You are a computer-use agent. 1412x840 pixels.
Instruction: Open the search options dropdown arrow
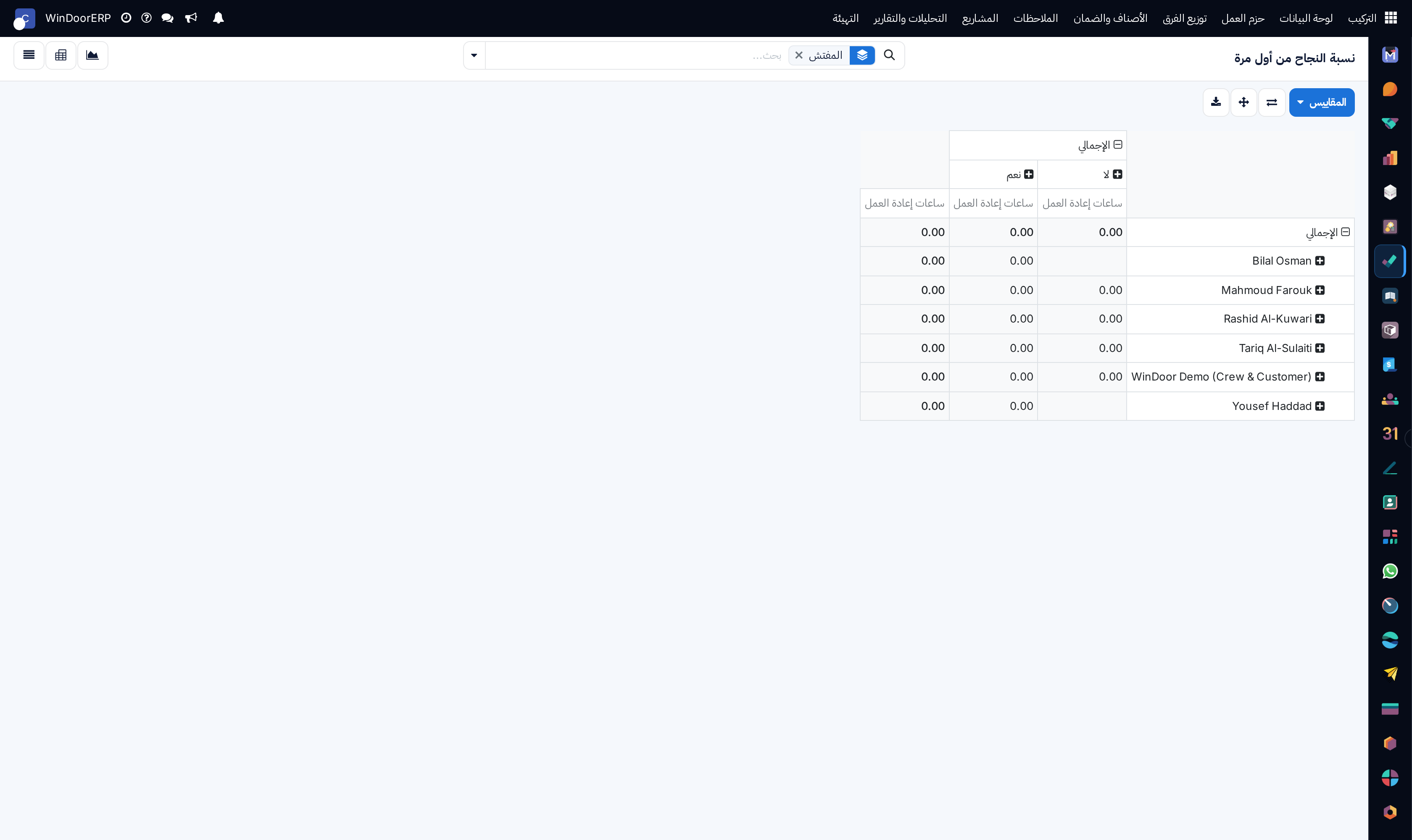(474, 55)
